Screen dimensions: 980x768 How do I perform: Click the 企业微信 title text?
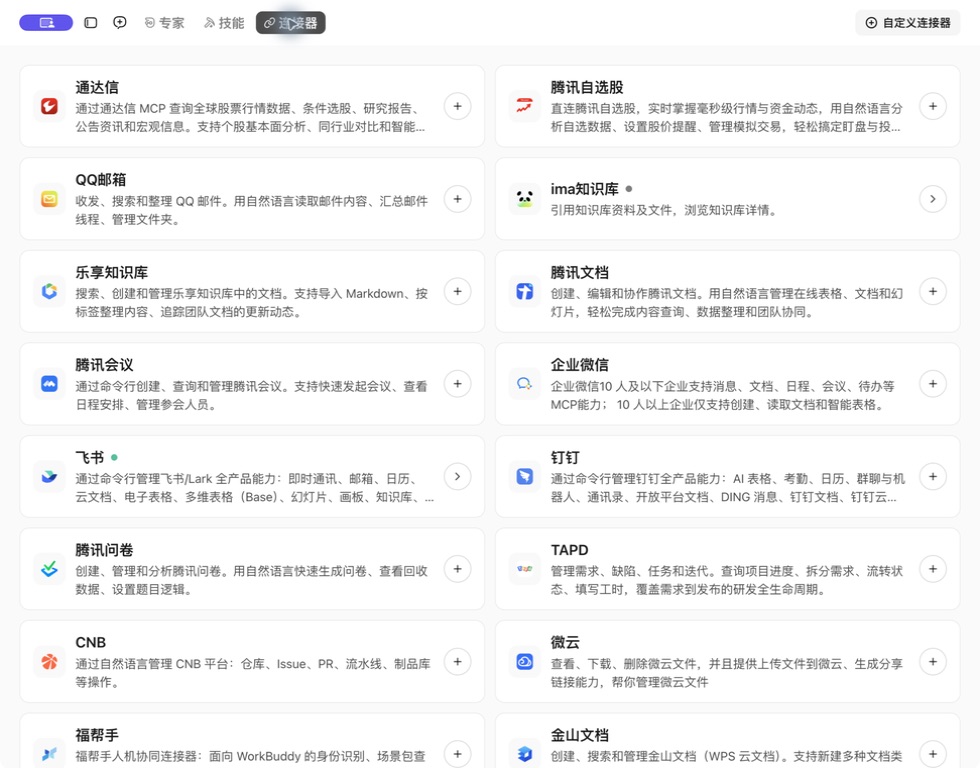[579, 365]
